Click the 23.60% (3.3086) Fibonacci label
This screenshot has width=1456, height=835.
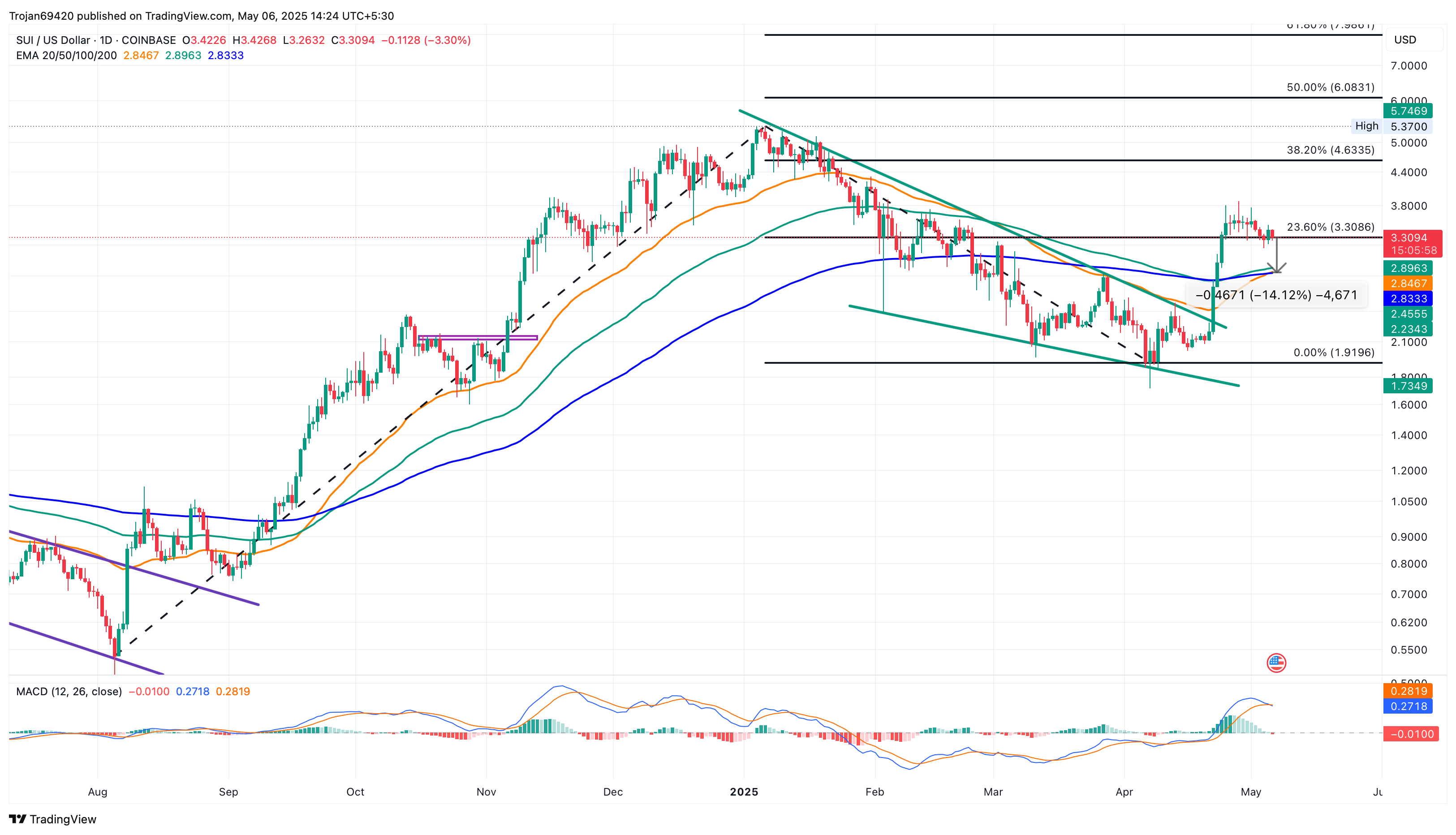pos(1331,227)
